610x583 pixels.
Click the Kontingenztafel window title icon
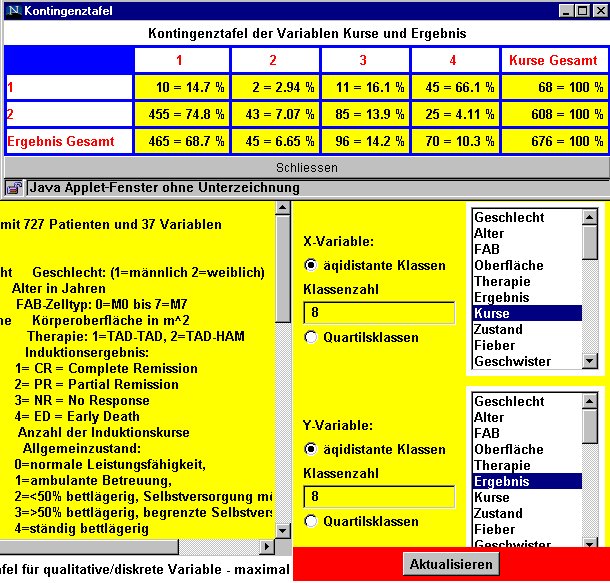pyautogui.click(x=10, y=10)
